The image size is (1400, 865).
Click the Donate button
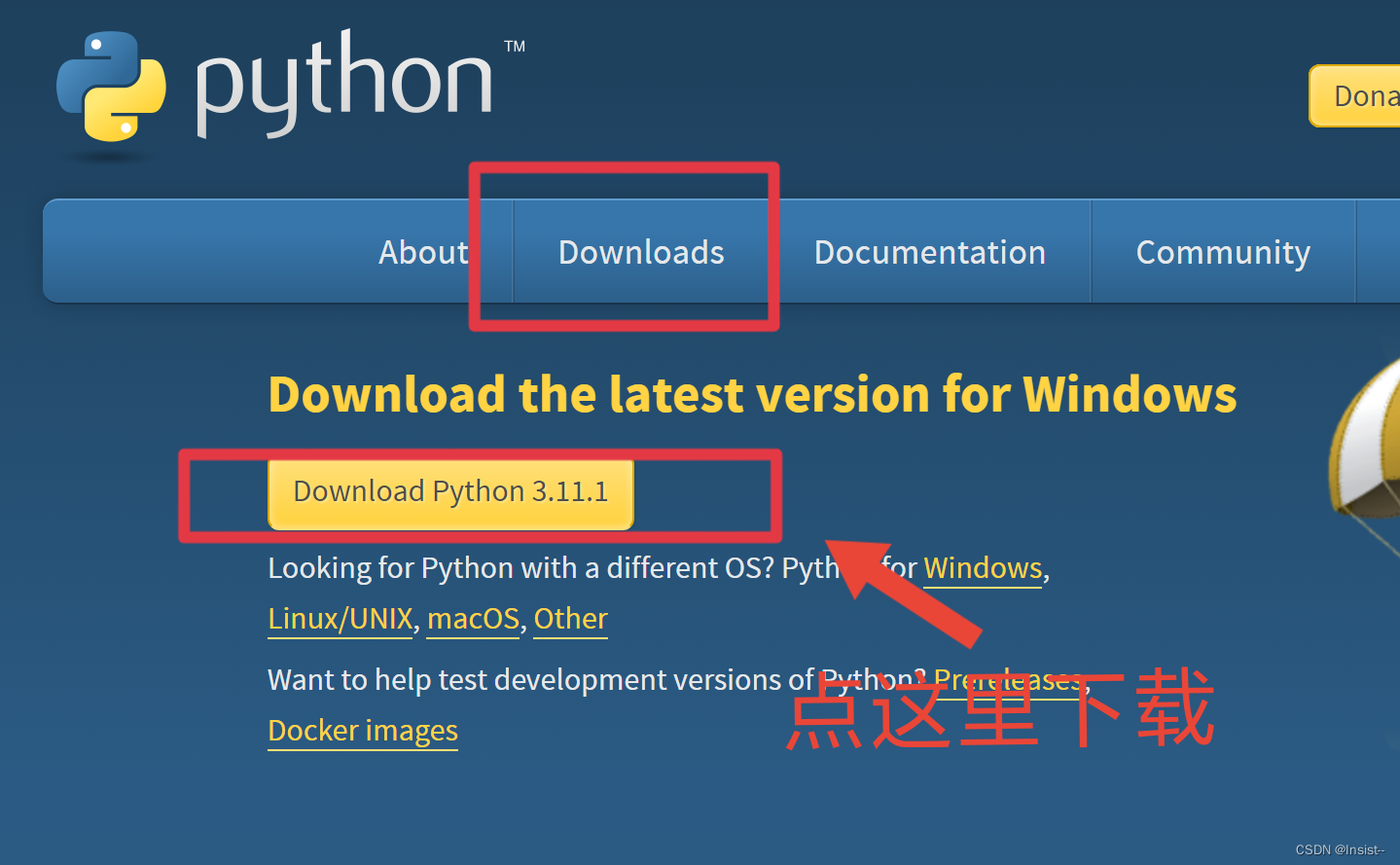click(x=1356, y=95)
